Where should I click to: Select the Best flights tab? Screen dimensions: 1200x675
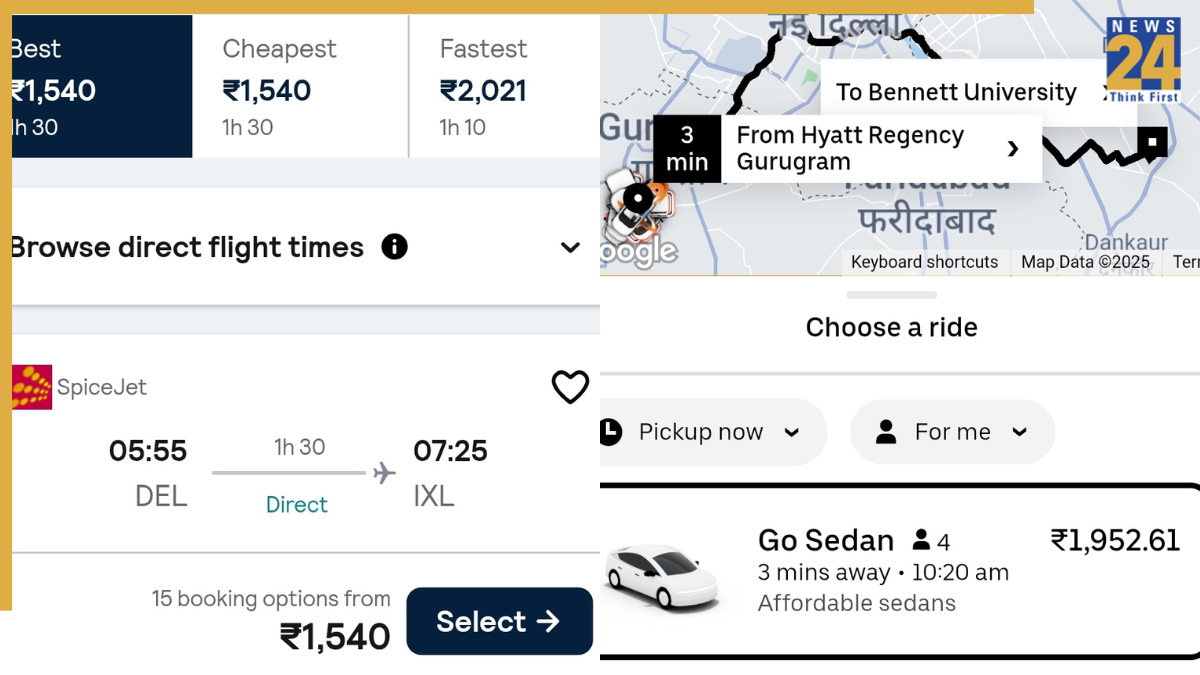click(x=100, y=86)
